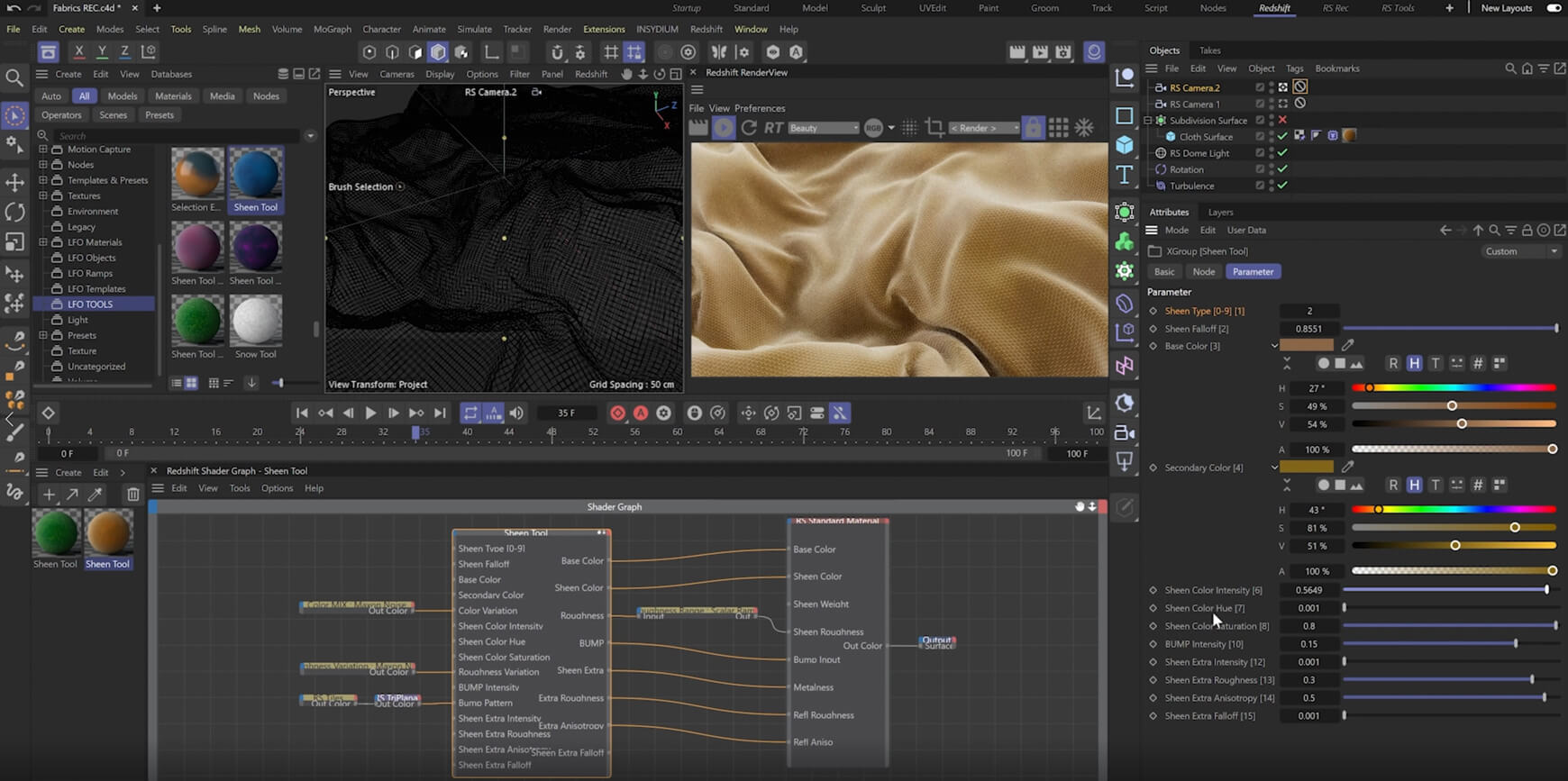Screen dimensions: 1568x781
Task: Collapse the Base Color section arrow
Action: tap(1274, 346)
